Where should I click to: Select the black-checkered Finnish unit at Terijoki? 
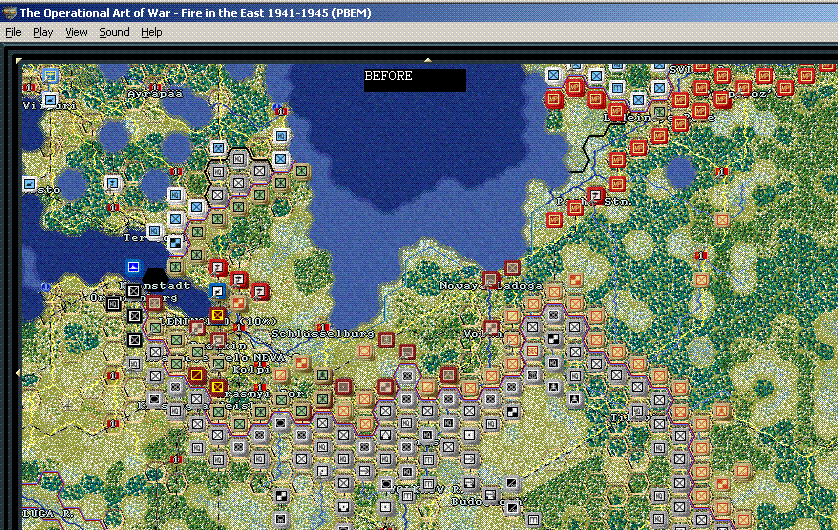pos(175,243)
